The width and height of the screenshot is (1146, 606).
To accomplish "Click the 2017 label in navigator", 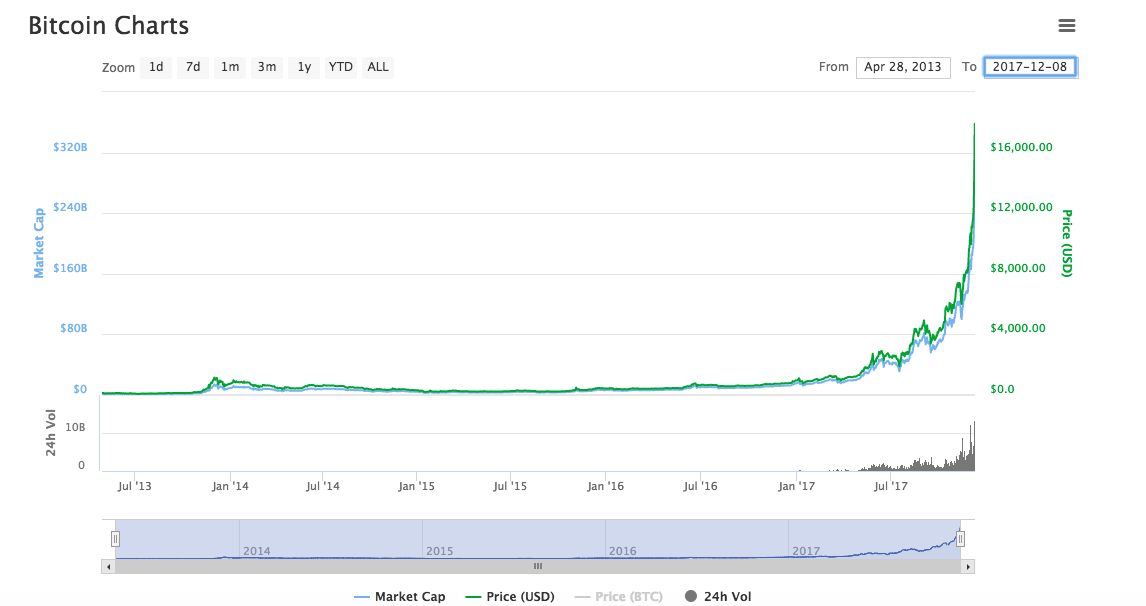I will pos(806,551).
